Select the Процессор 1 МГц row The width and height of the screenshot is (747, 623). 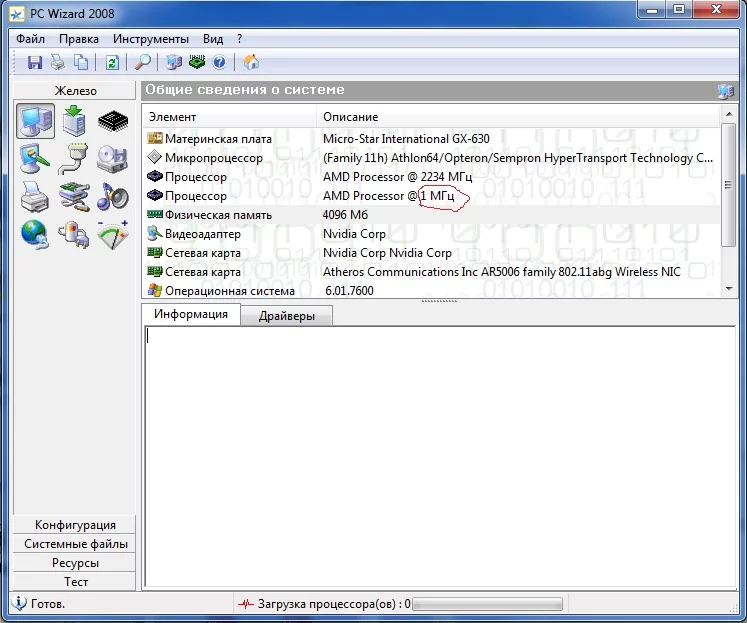click(x=431, y=196)
